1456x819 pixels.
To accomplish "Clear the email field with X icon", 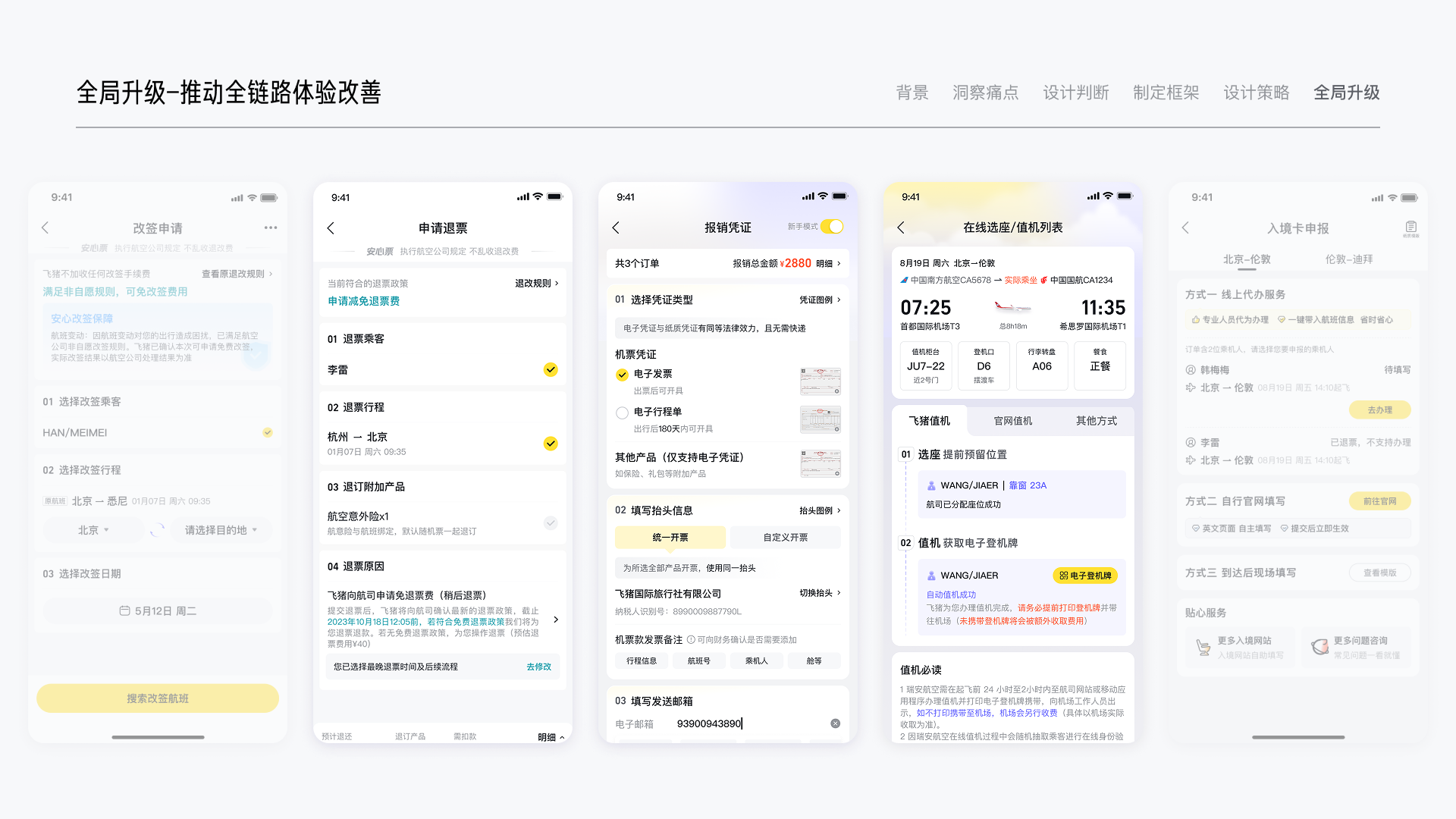I will click(835, 723).
